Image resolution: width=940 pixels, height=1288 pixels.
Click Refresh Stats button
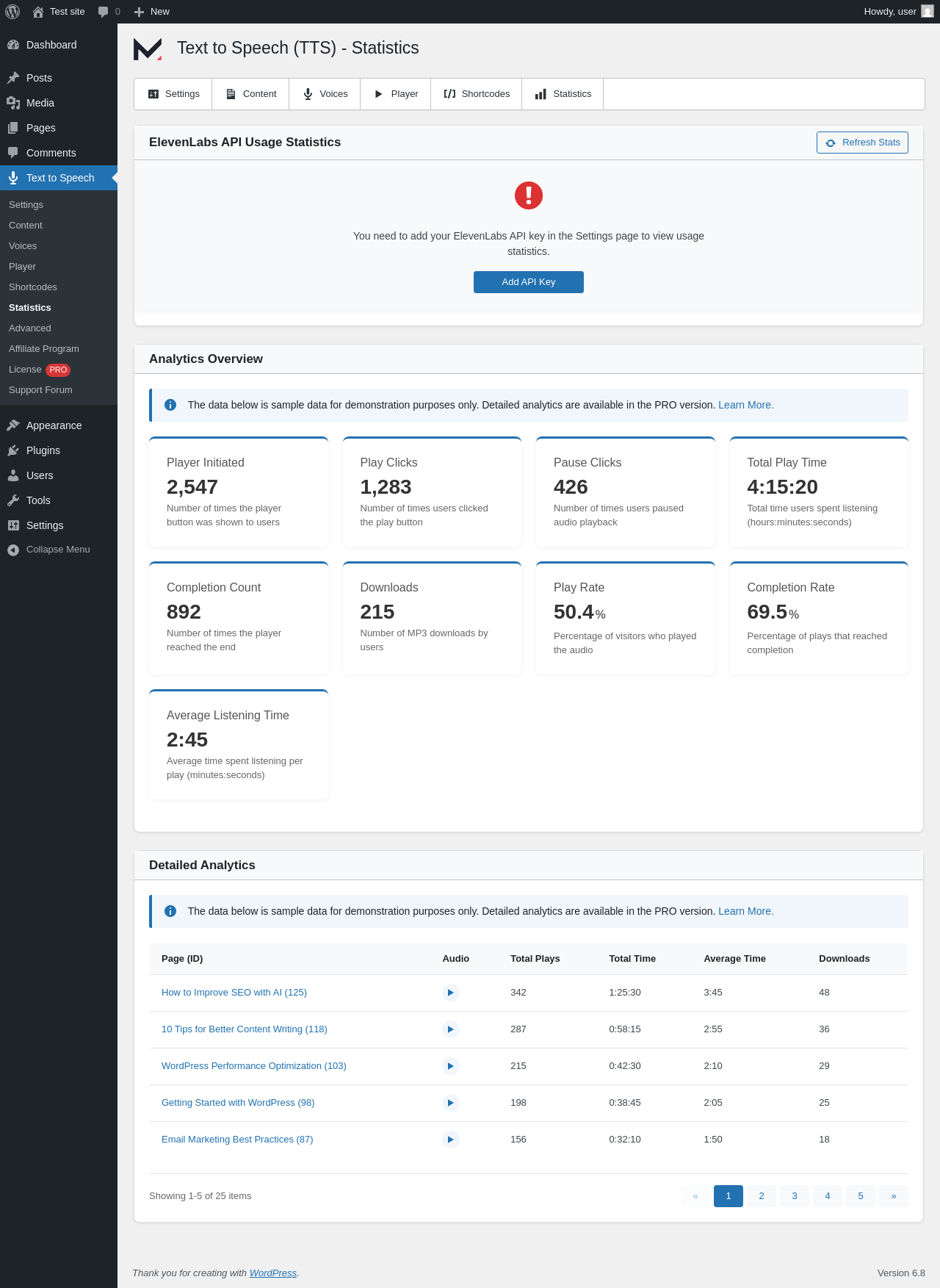coord(862,143)
